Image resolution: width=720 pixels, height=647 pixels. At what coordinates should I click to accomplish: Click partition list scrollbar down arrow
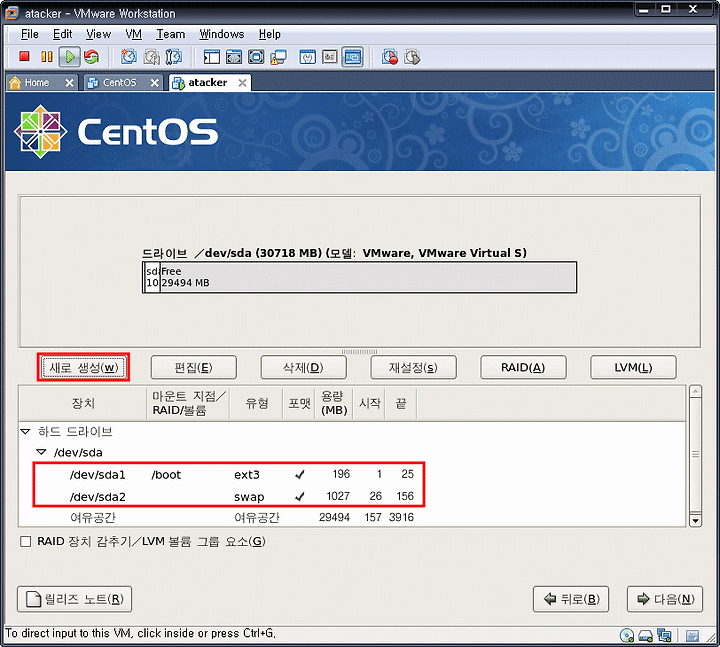pos(695,520)
